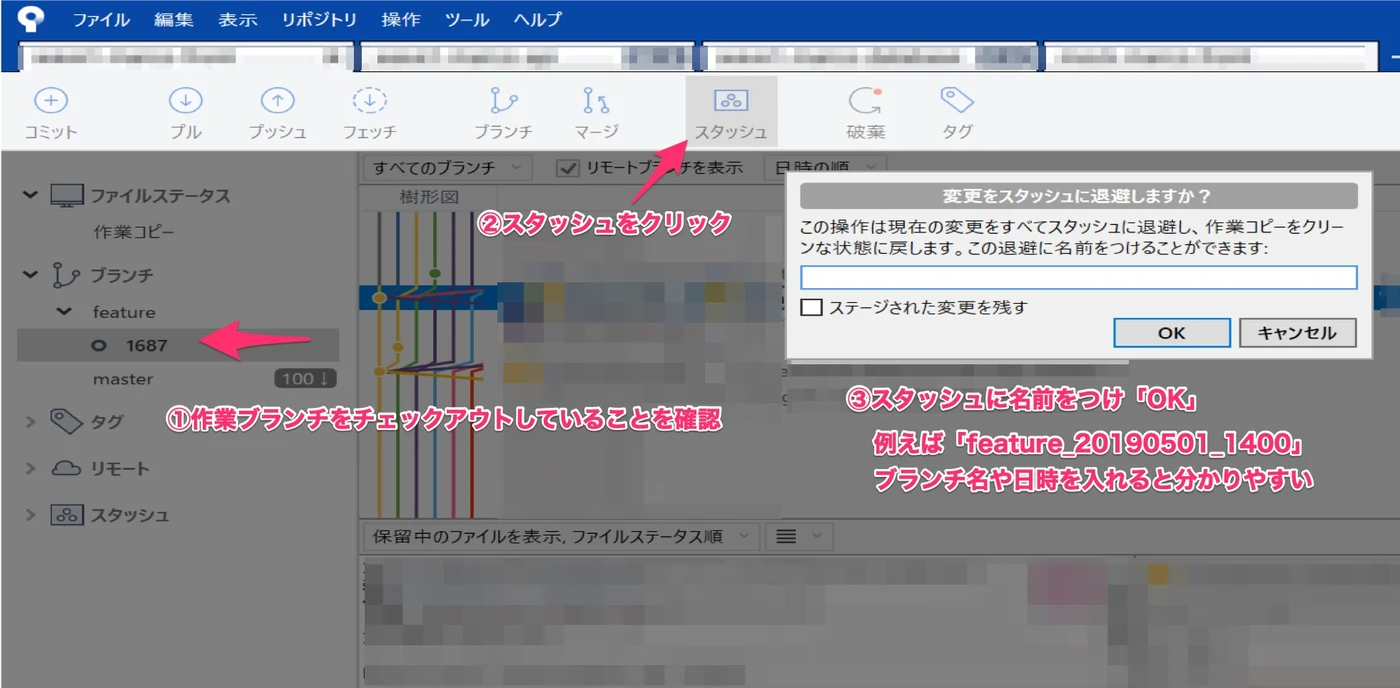The height and width of the screenshot is (688, 1400).
Task: Click the Tag (タグ) toolbar icon
Action: (x=957, y=100)
